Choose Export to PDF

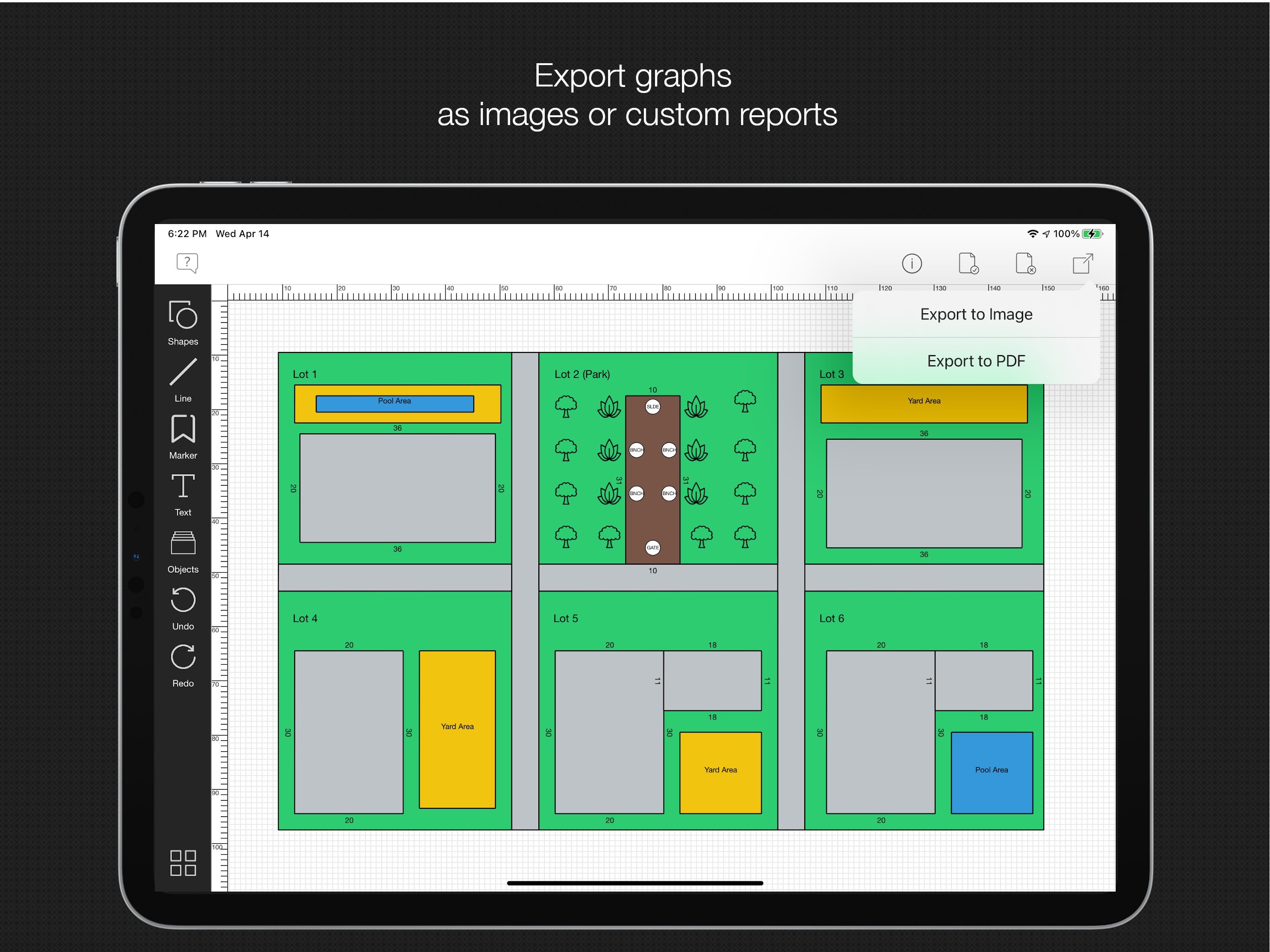[976, 361]
